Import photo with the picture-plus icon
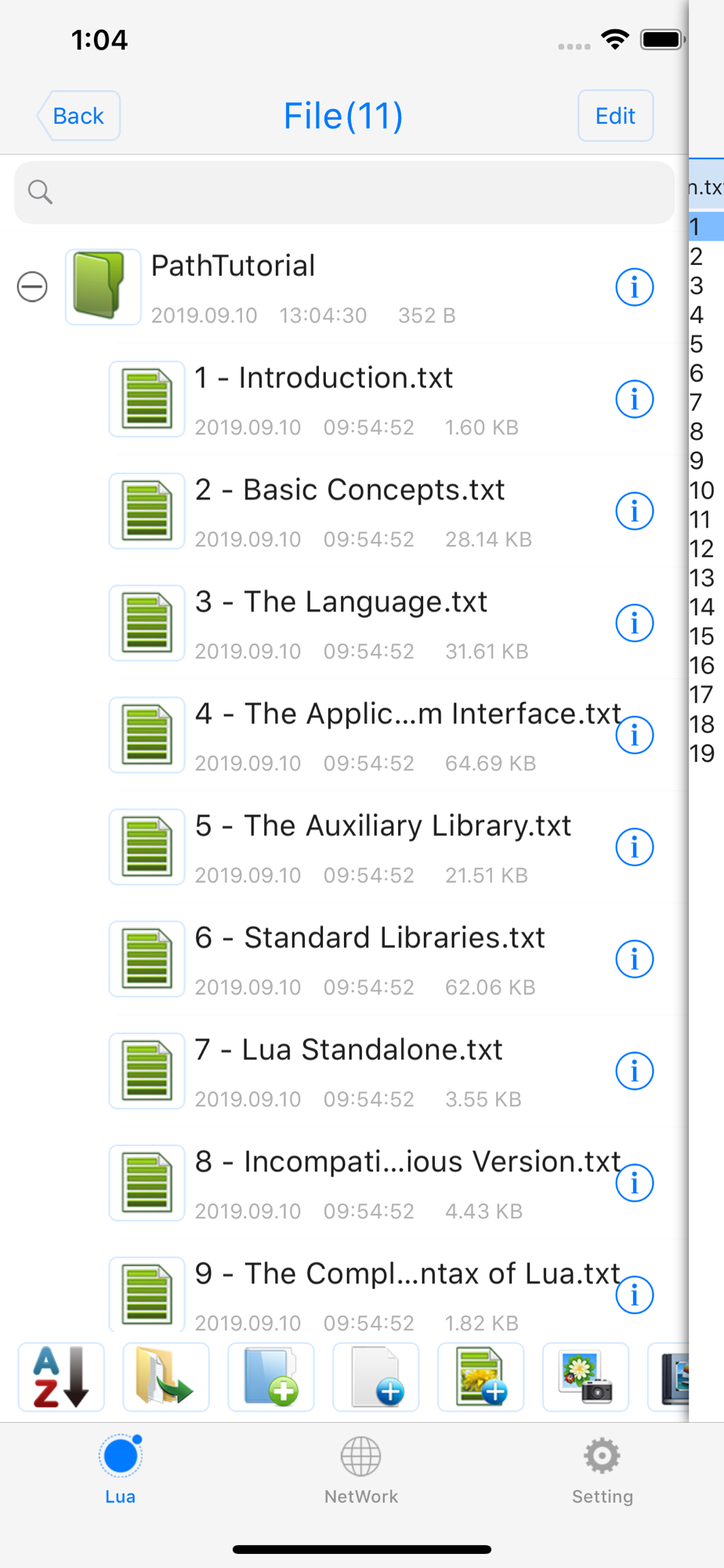Viewport: 724px width, 1568px height. coord(481,1377)
